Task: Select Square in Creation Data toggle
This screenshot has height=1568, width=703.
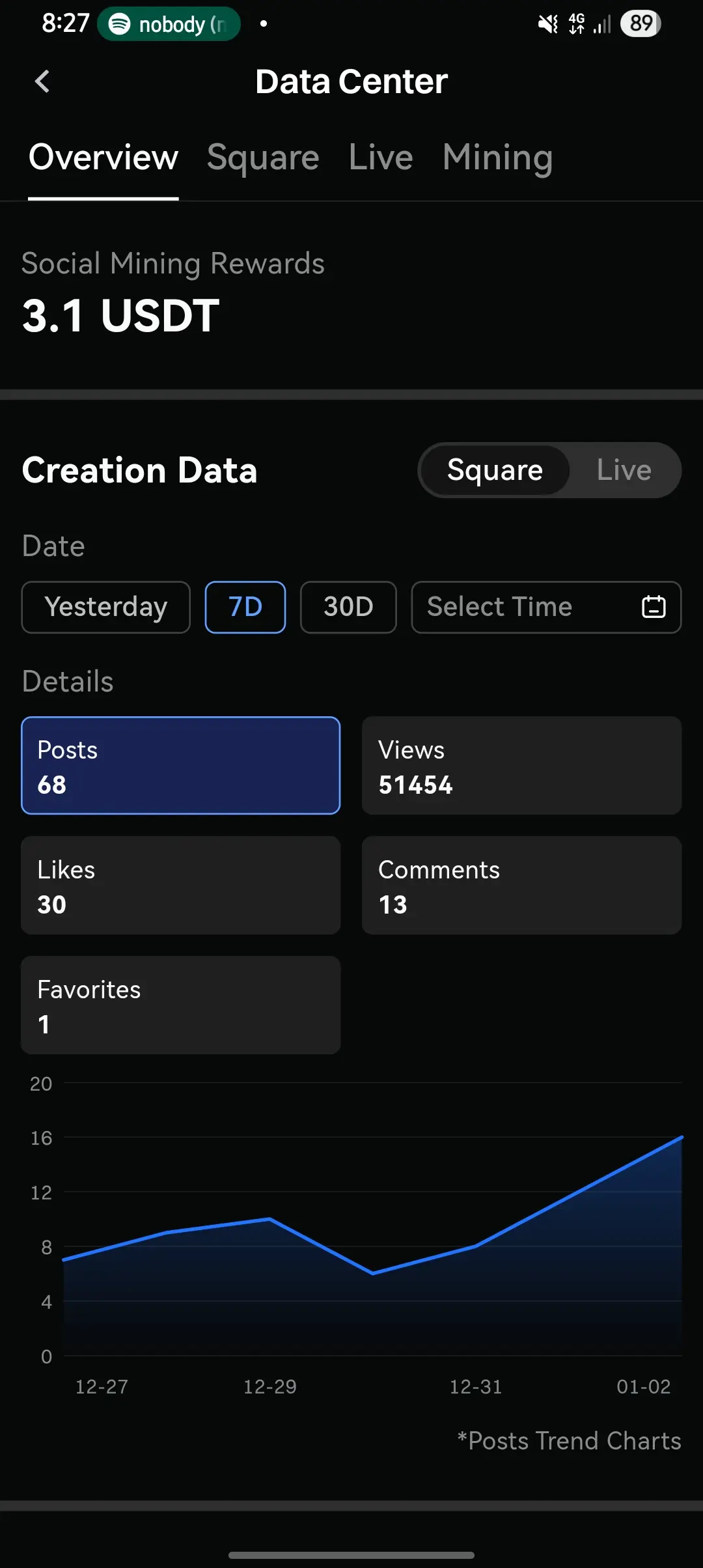Action: click(x=495, y=470)
